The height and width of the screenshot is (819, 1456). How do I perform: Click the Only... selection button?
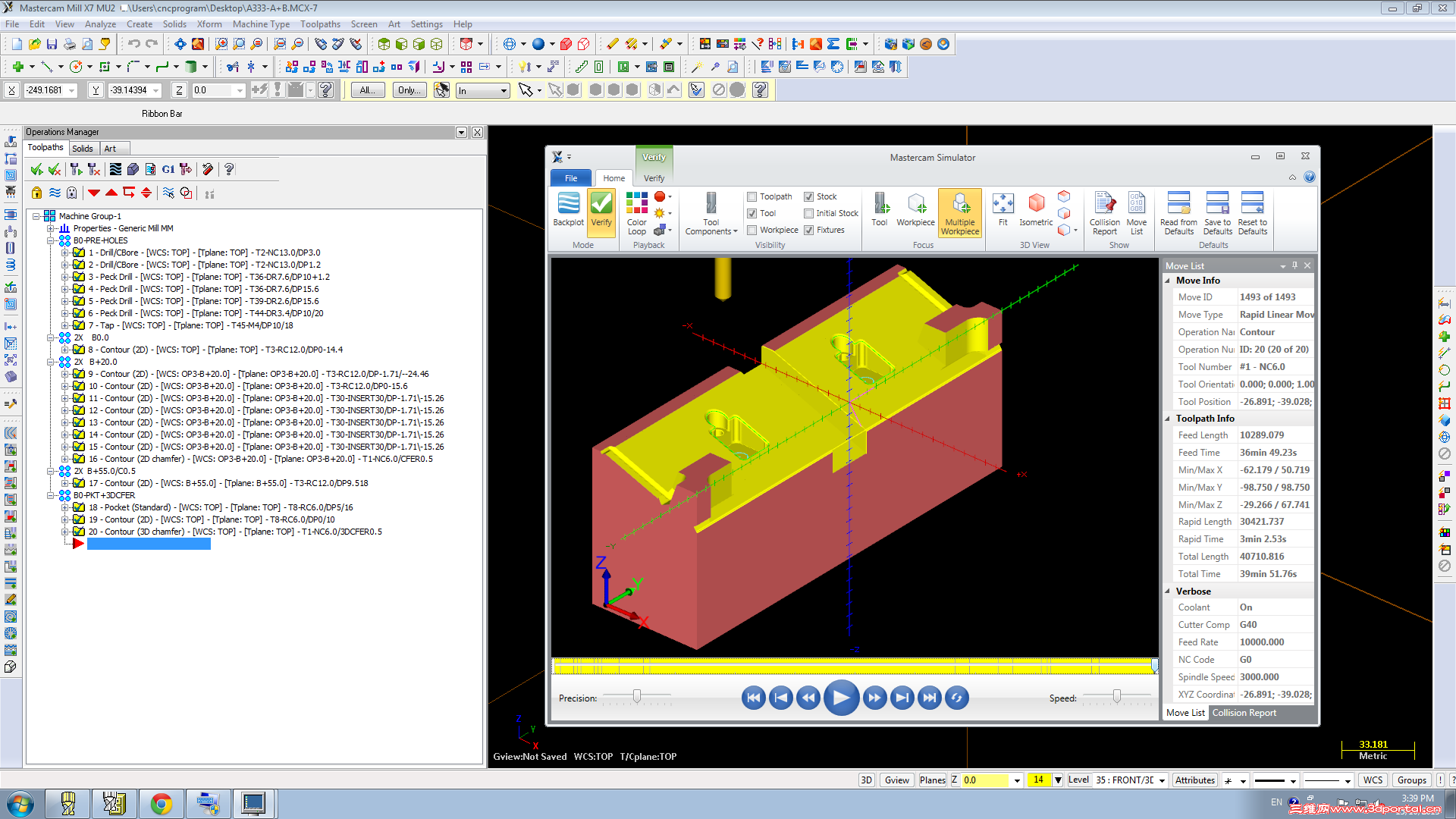(x=409, y=90)
